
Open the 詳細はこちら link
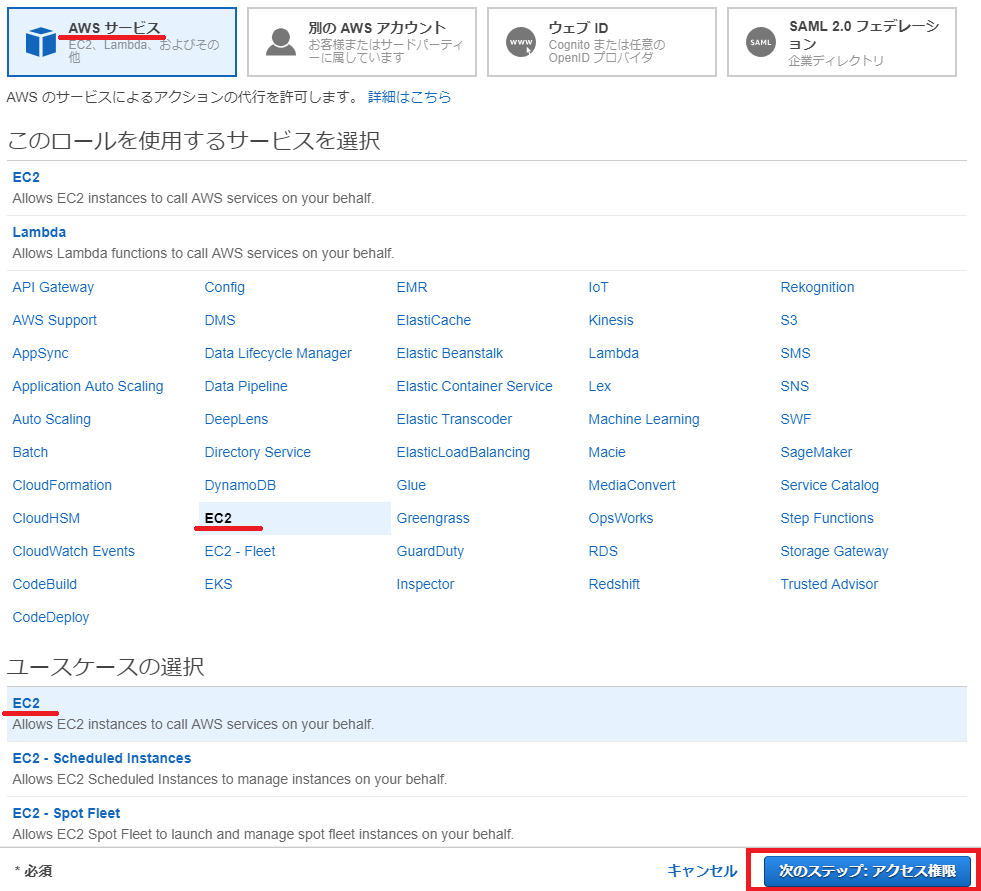(409, 97)
